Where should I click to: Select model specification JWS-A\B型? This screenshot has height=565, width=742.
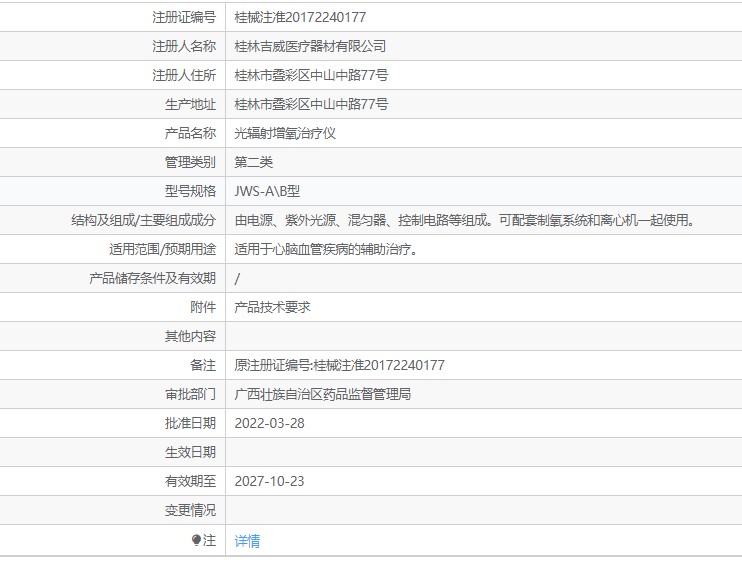click(x=267, y=191)
